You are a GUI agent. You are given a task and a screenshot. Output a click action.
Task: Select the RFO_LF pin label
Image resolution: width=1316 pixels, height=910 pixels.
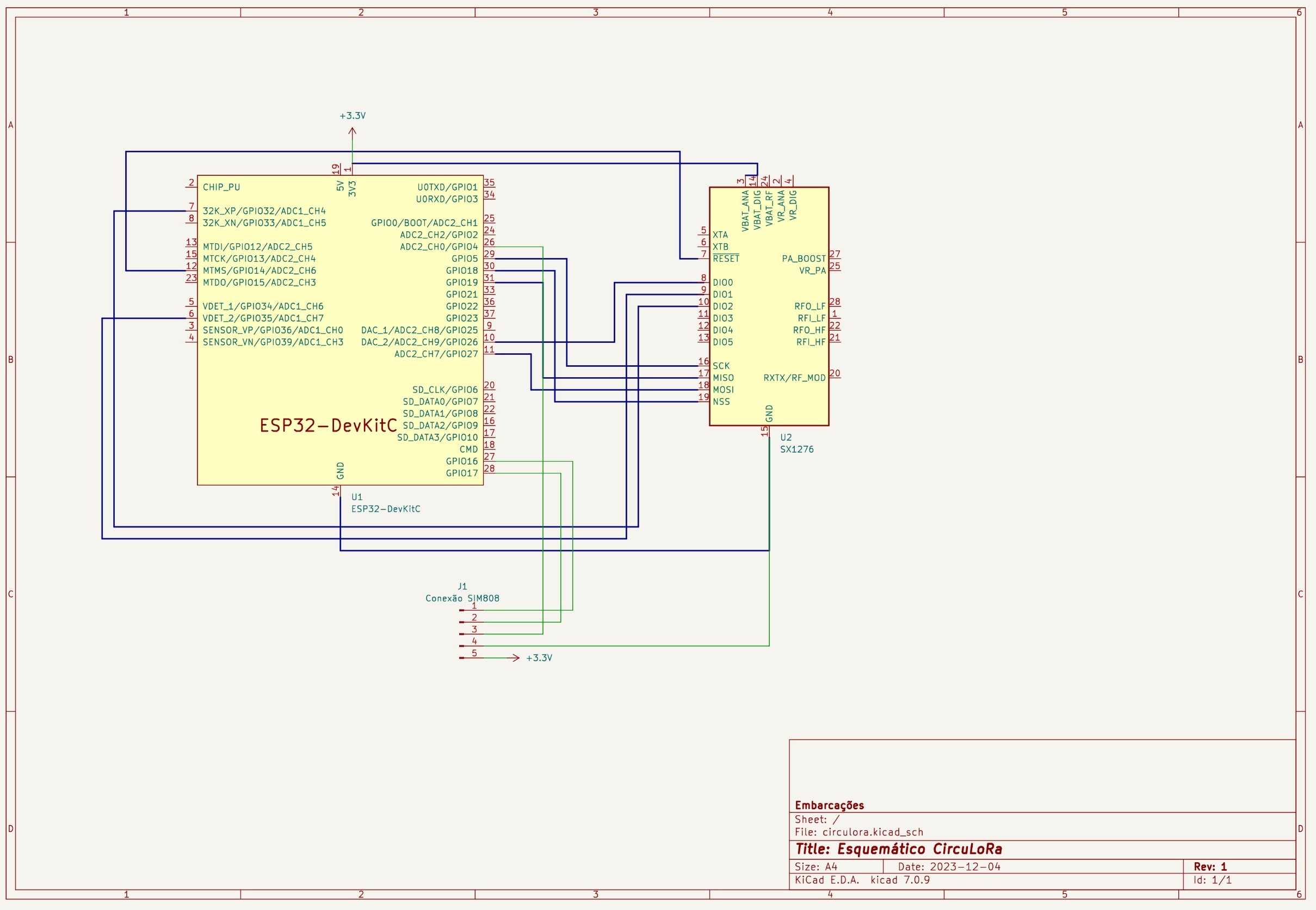(x=810, y=306)
